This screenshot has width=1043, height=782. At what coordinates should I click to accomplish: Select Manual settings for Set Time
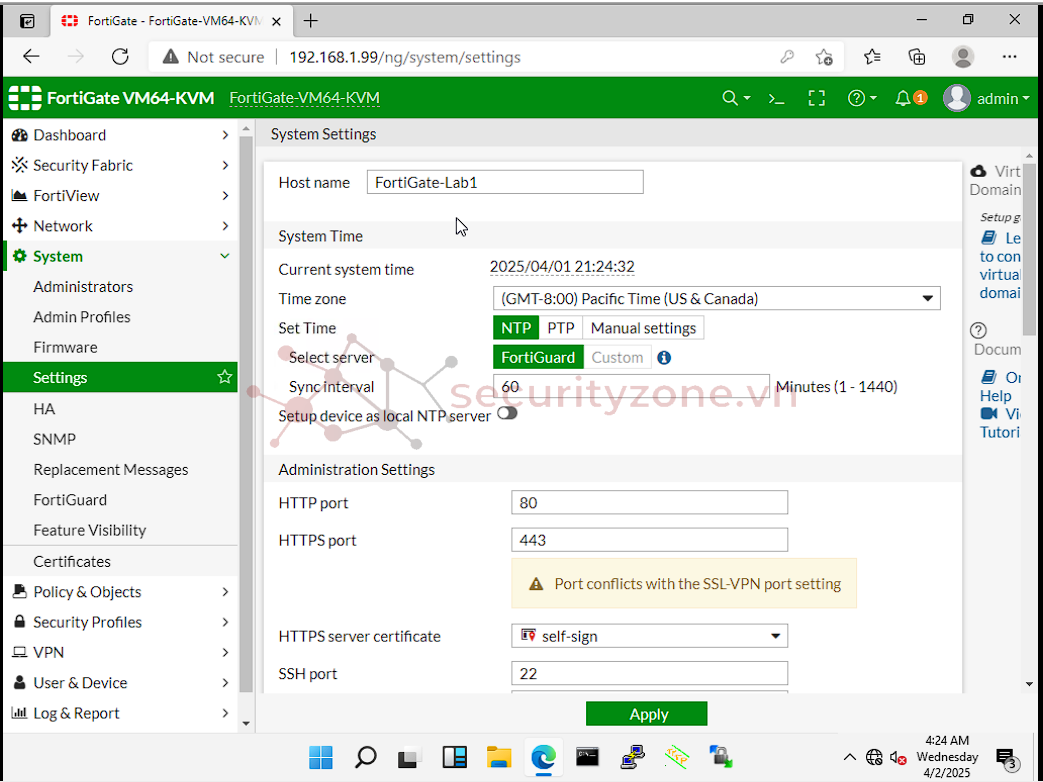[643, 328]
